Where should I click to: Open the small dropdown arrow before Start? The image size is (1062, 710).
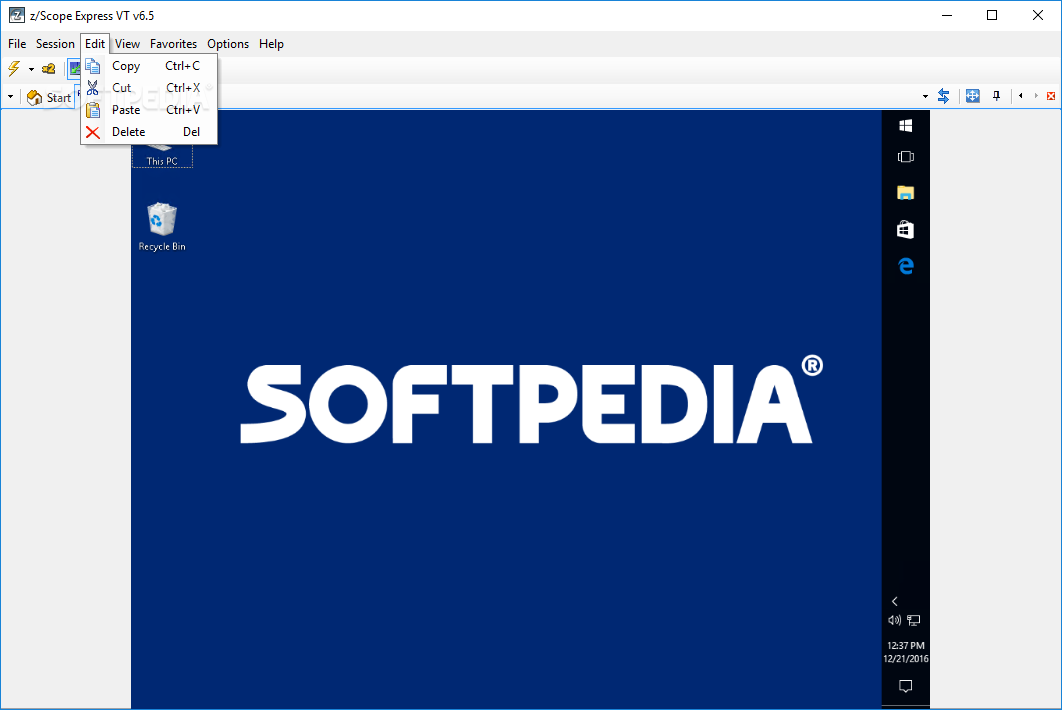click(x=10, y=97)
